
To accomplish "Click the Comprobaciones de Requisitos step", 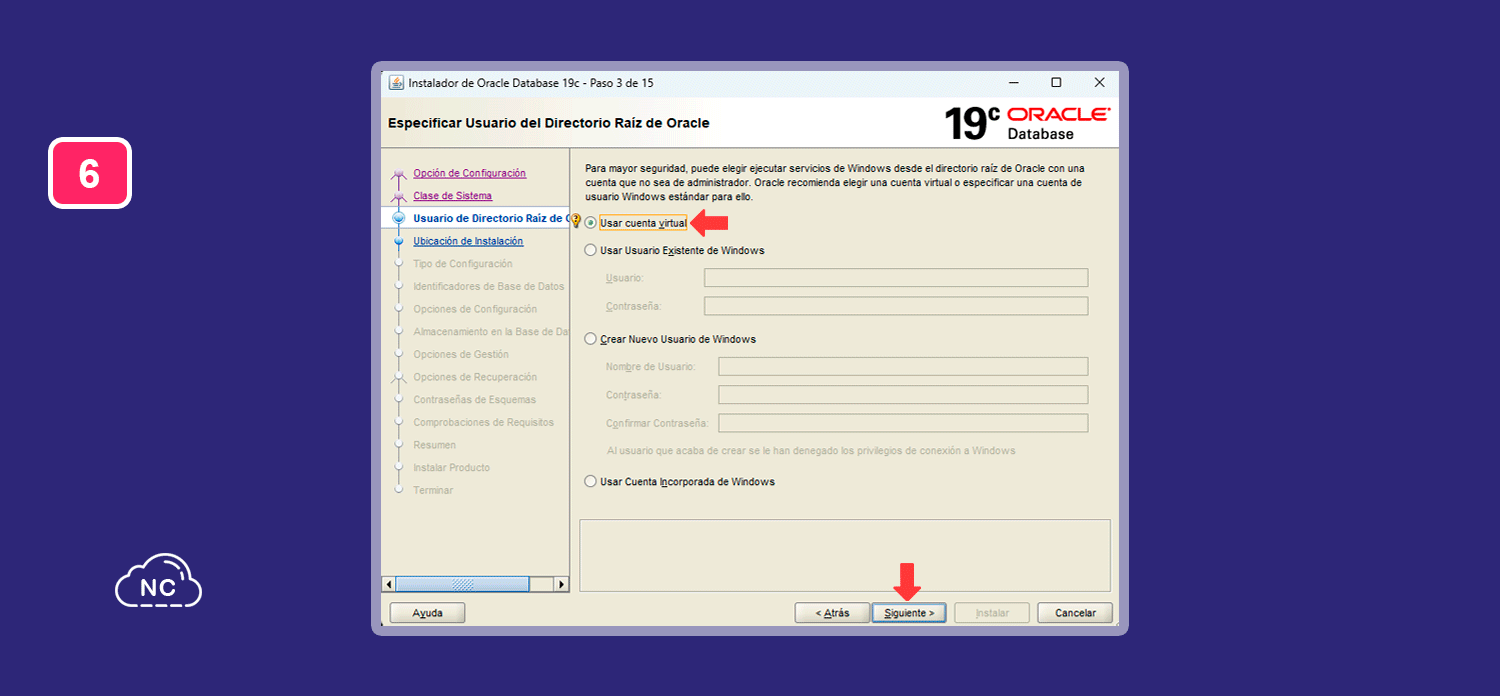I will [483, 423].
